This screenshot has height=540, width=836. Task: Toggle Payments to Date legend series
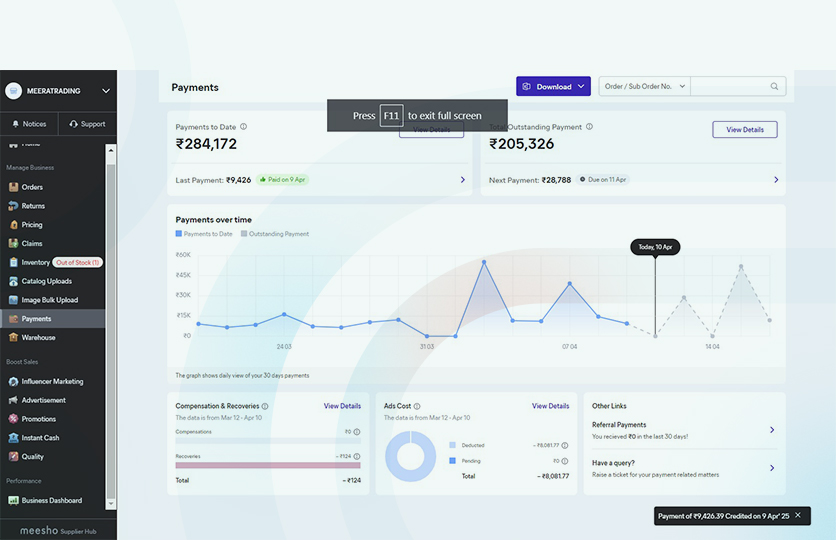[x=205, y=234]
